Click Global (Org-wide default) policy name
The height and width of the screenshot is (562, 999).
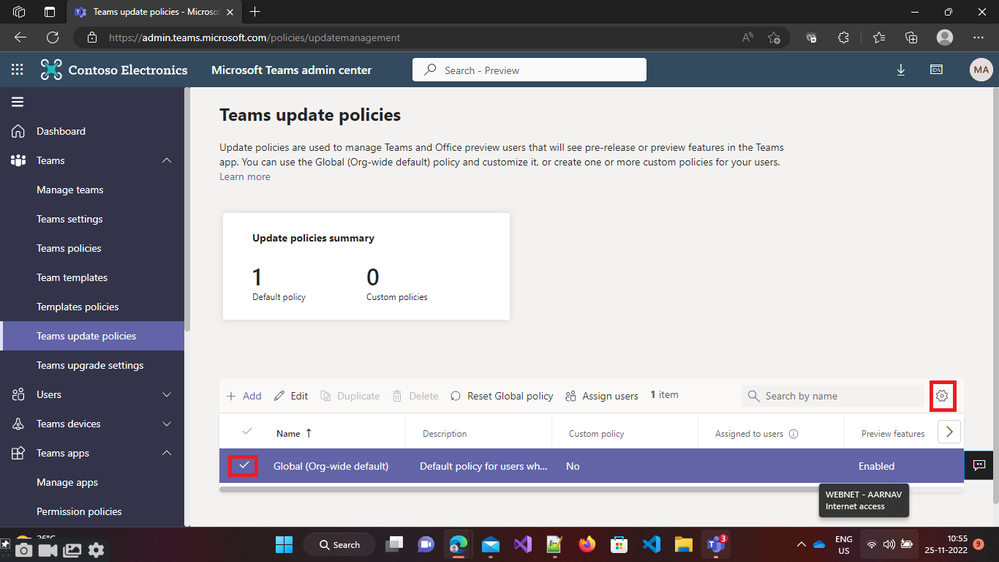331,466
